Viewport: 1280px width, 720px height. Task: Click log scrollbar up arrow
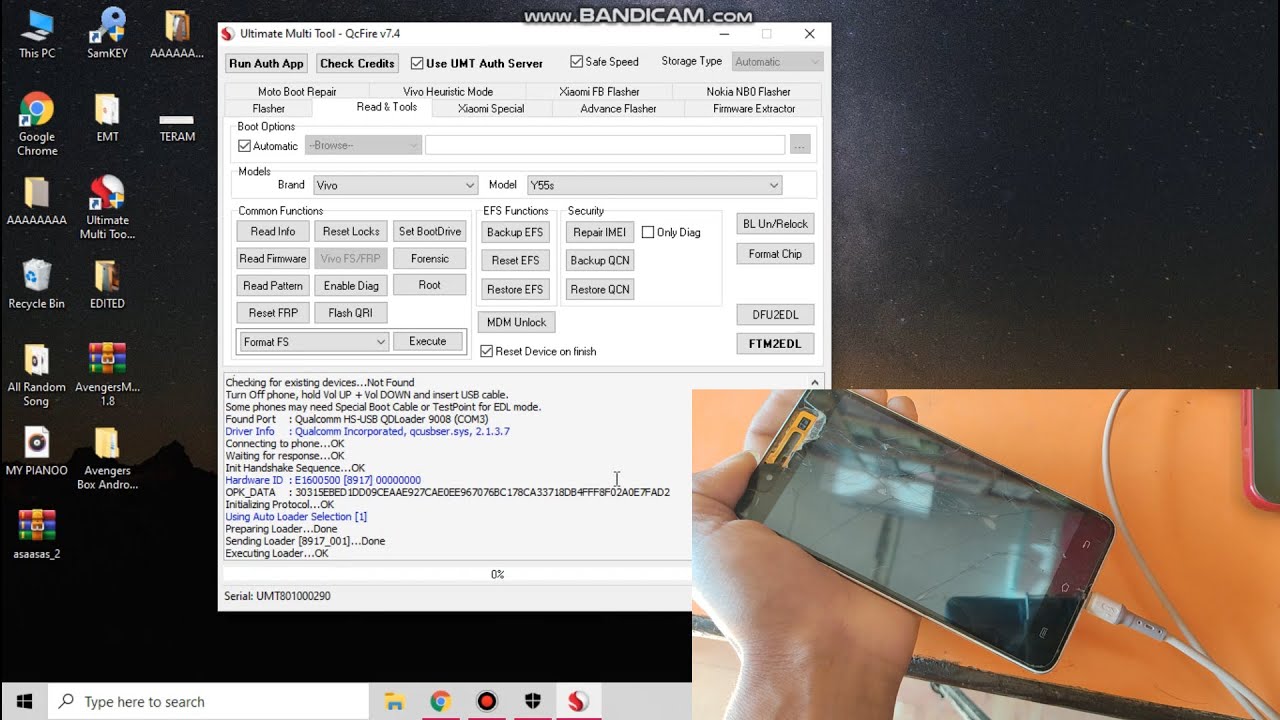pos(814,383)
